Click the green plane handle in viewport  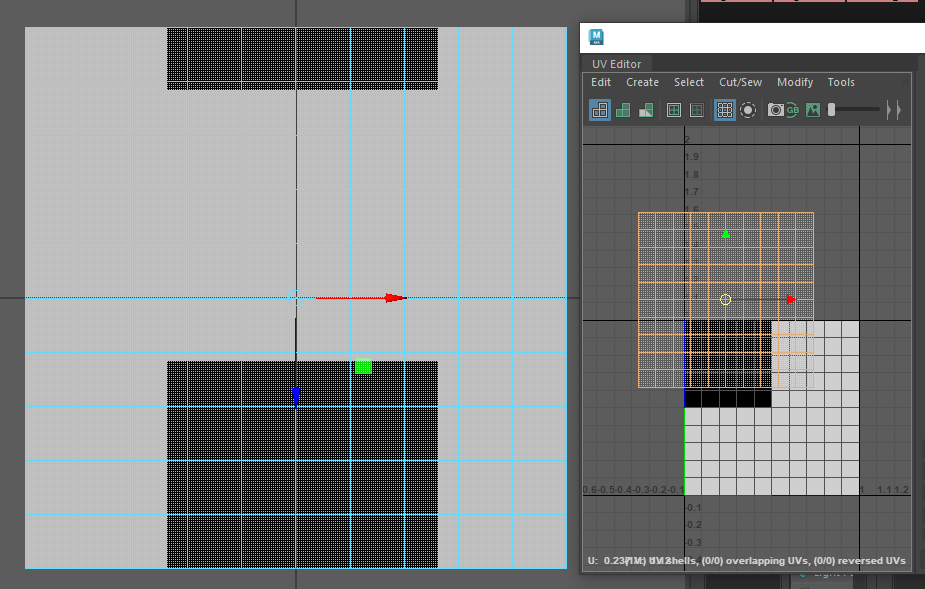pos(363,366)
